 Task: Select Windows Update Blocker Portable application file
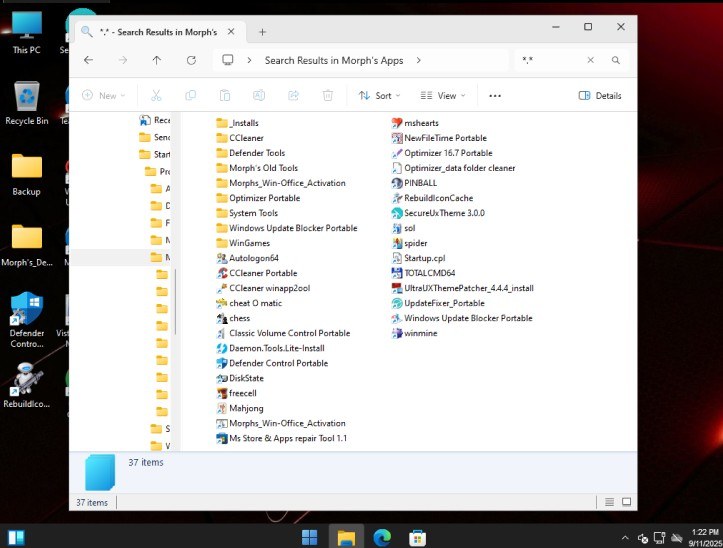click(462, 318)
